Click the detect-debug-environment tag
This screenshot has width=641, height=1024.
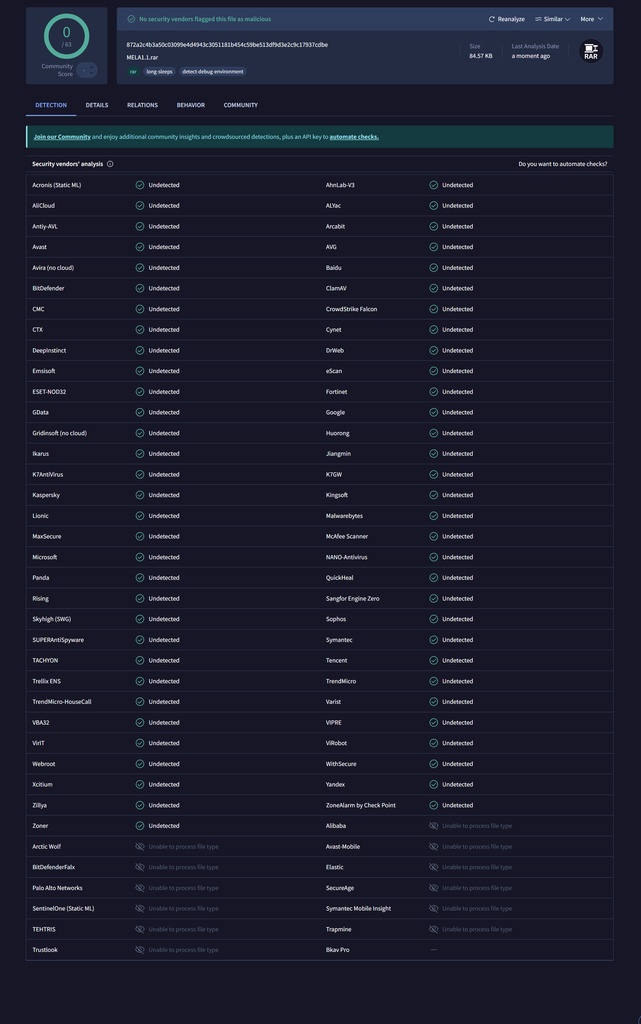click(213, 72)
